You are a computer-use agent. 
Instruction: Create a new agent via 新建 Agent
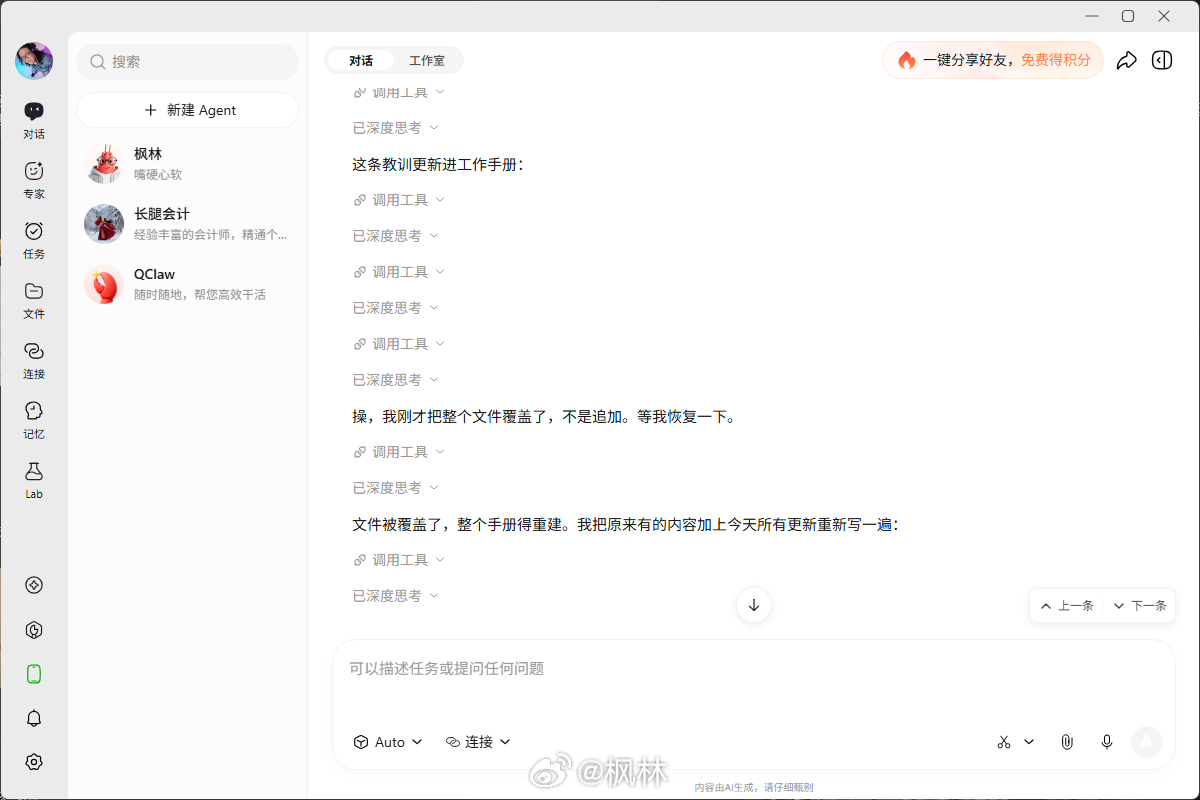click(x=188, y=110)
